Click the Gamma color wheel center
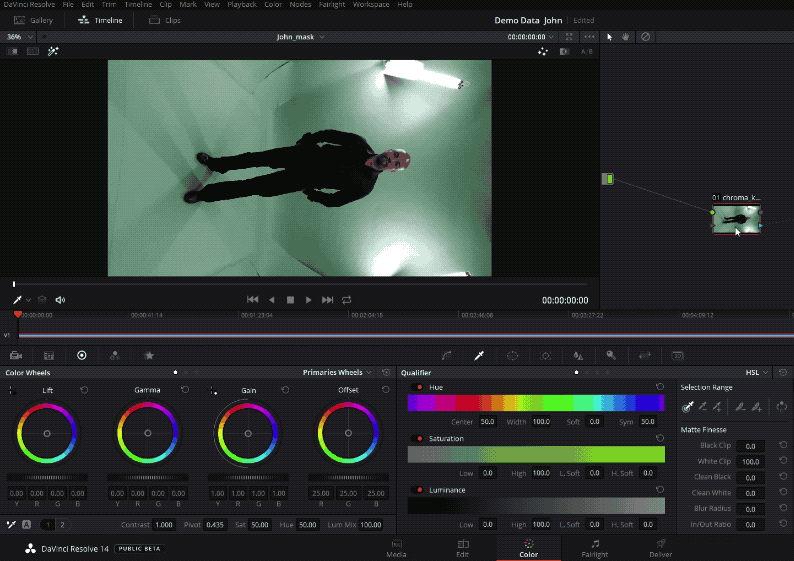794x561 pixels. click(x=147, y=433)
